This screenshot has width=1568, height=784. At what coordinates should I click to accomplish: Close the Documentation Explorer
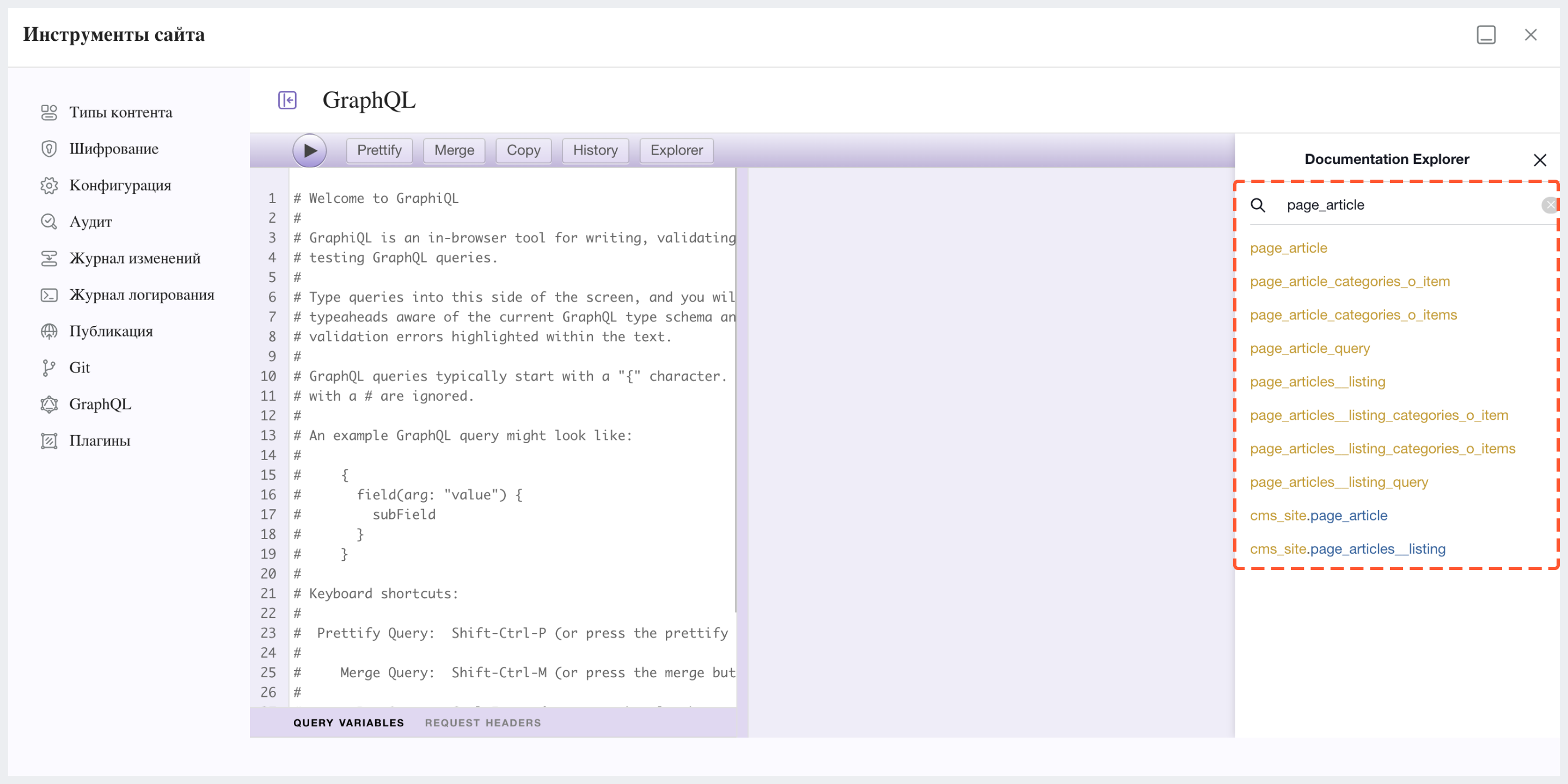(x=1540, y=160)
